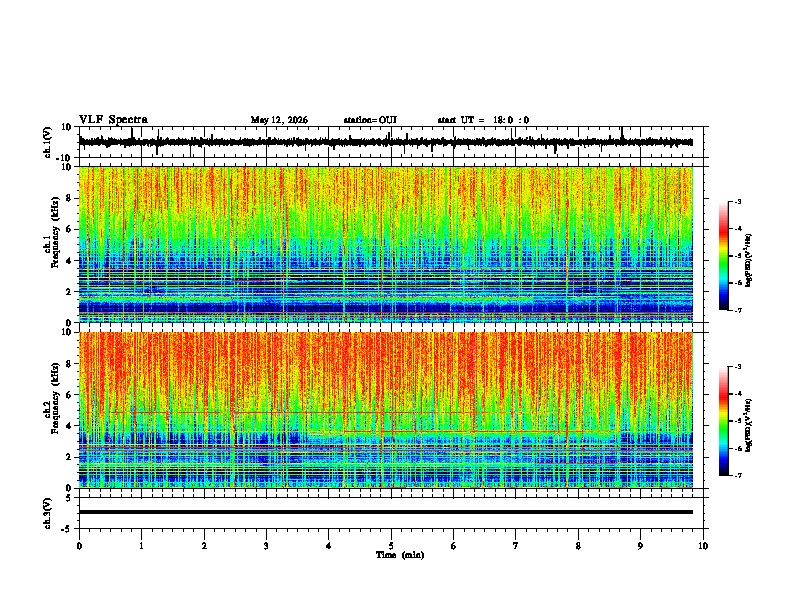
Task: Click the 5 minute tick on time axis
Action: [391, 546]
